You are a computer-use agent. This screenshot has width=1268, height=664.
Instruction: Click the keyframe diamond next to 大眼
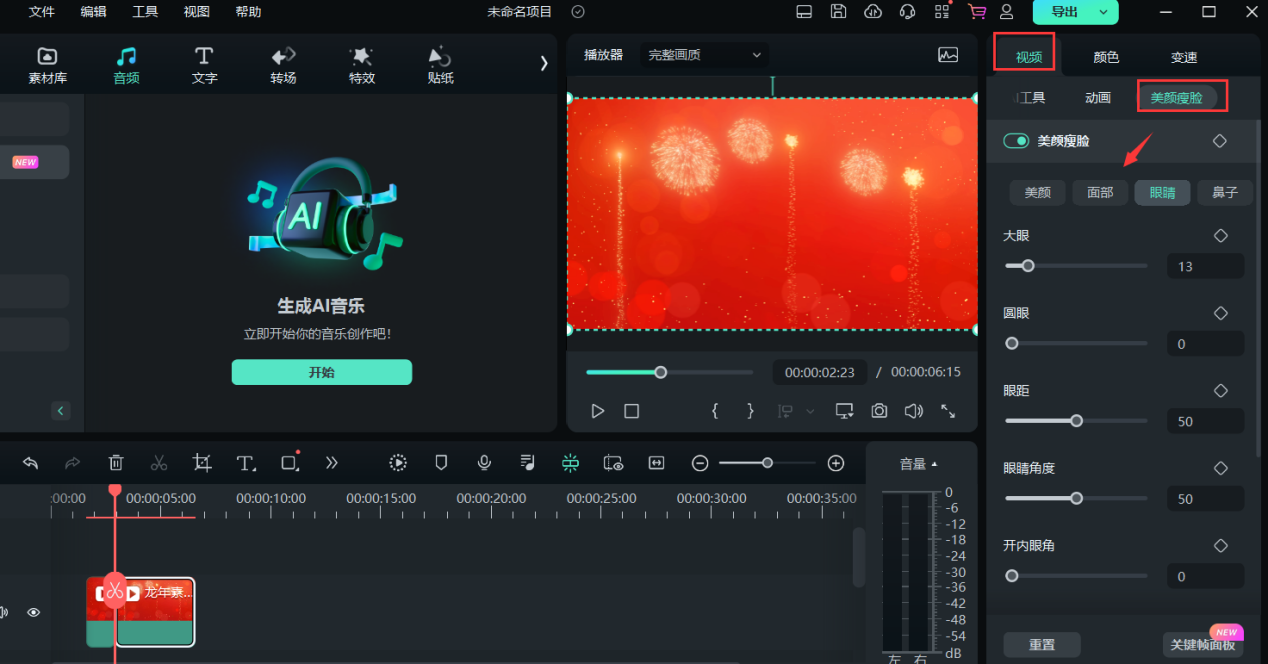pos(1220,235)
